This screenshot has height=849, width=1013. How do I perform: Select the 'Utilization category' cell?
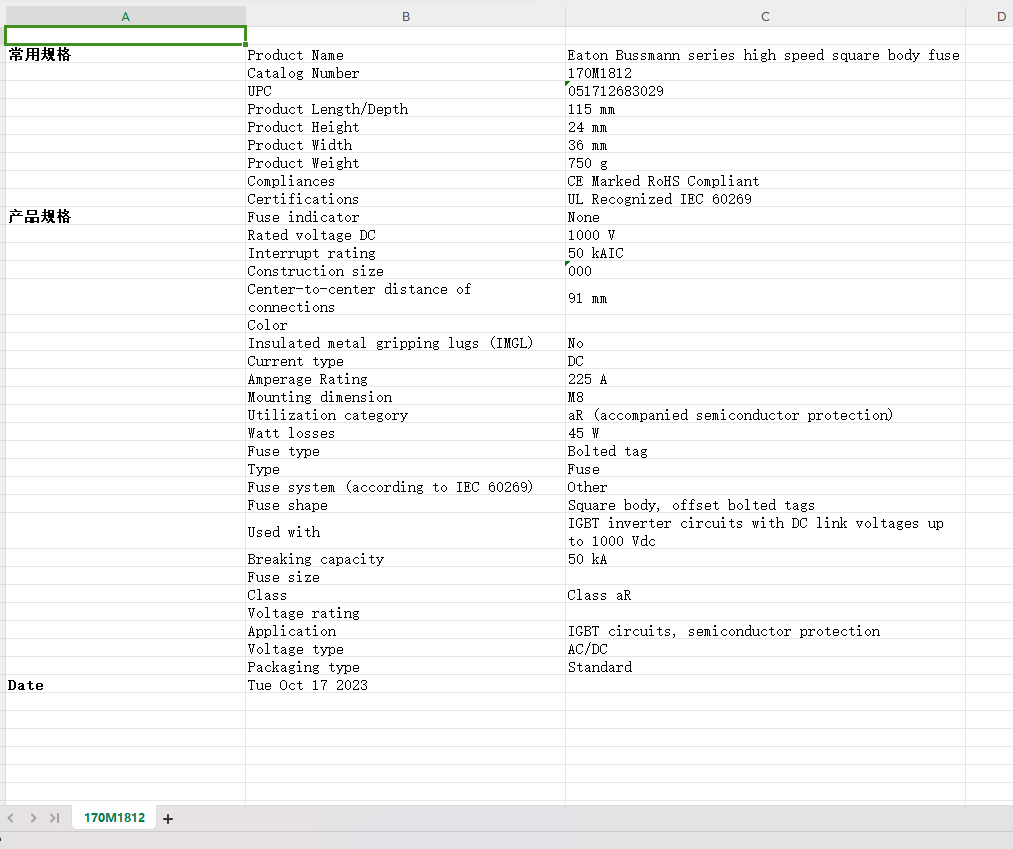[406, 415]
